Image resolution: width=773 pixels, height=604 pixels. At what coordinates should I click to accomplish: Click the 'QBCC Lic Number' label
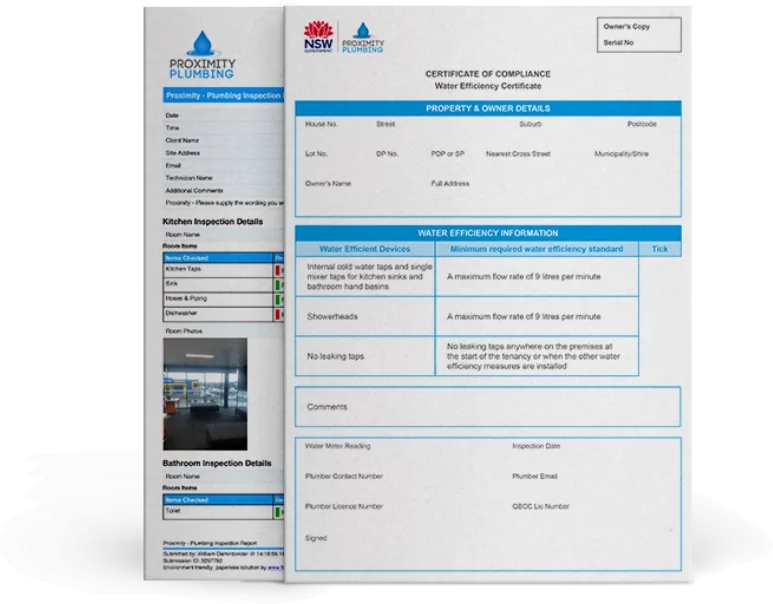540,506
